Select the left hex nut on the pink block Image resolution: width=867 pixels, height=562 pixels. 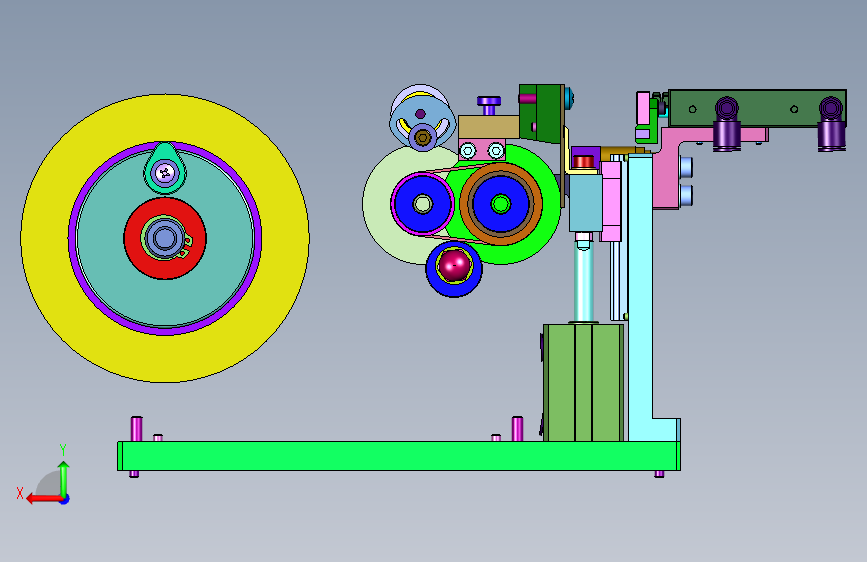pos(468,150)
